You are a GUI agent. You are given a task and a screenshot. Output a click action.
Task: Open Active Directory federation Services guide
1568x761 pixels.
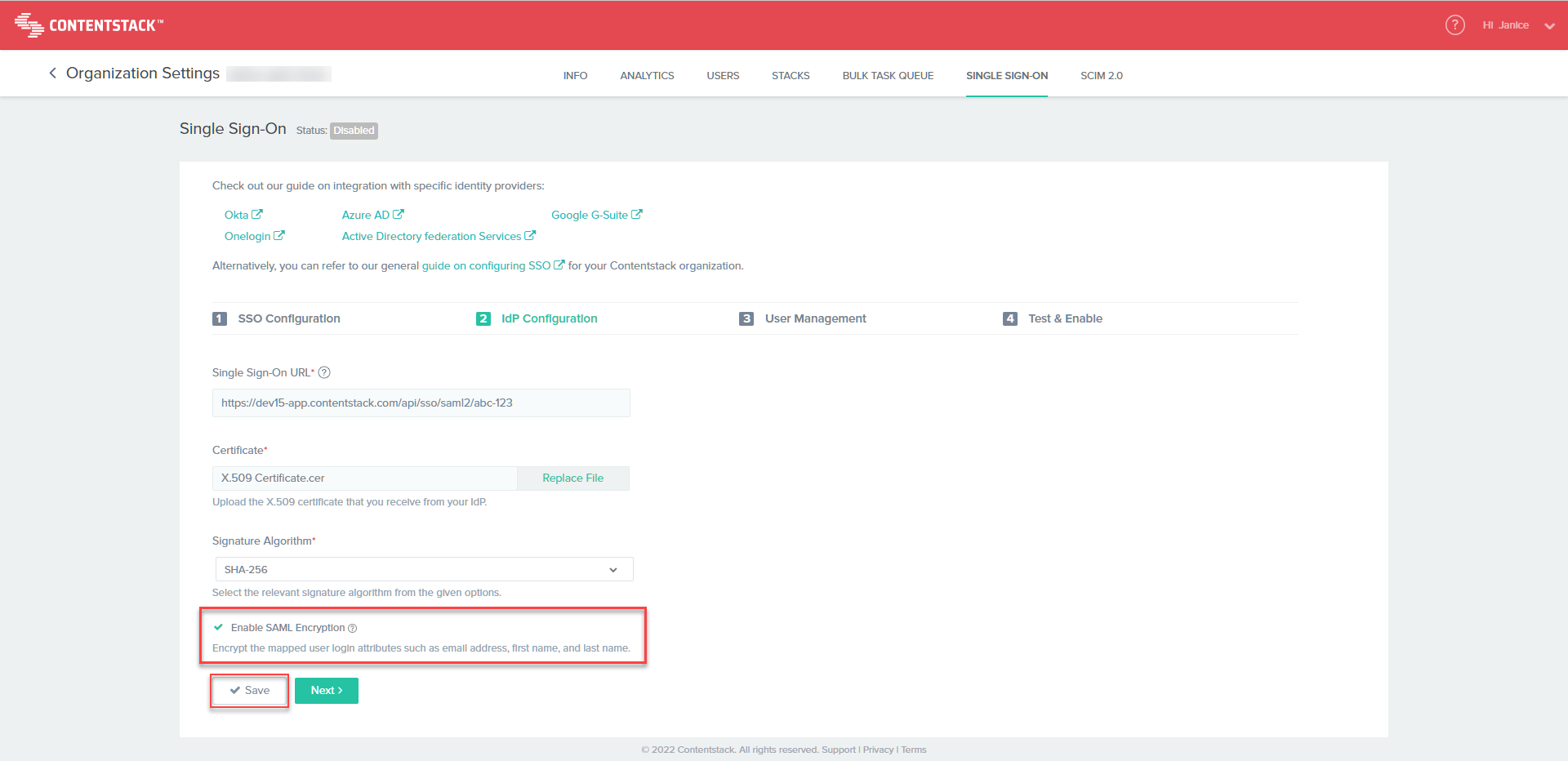(439, 236)
